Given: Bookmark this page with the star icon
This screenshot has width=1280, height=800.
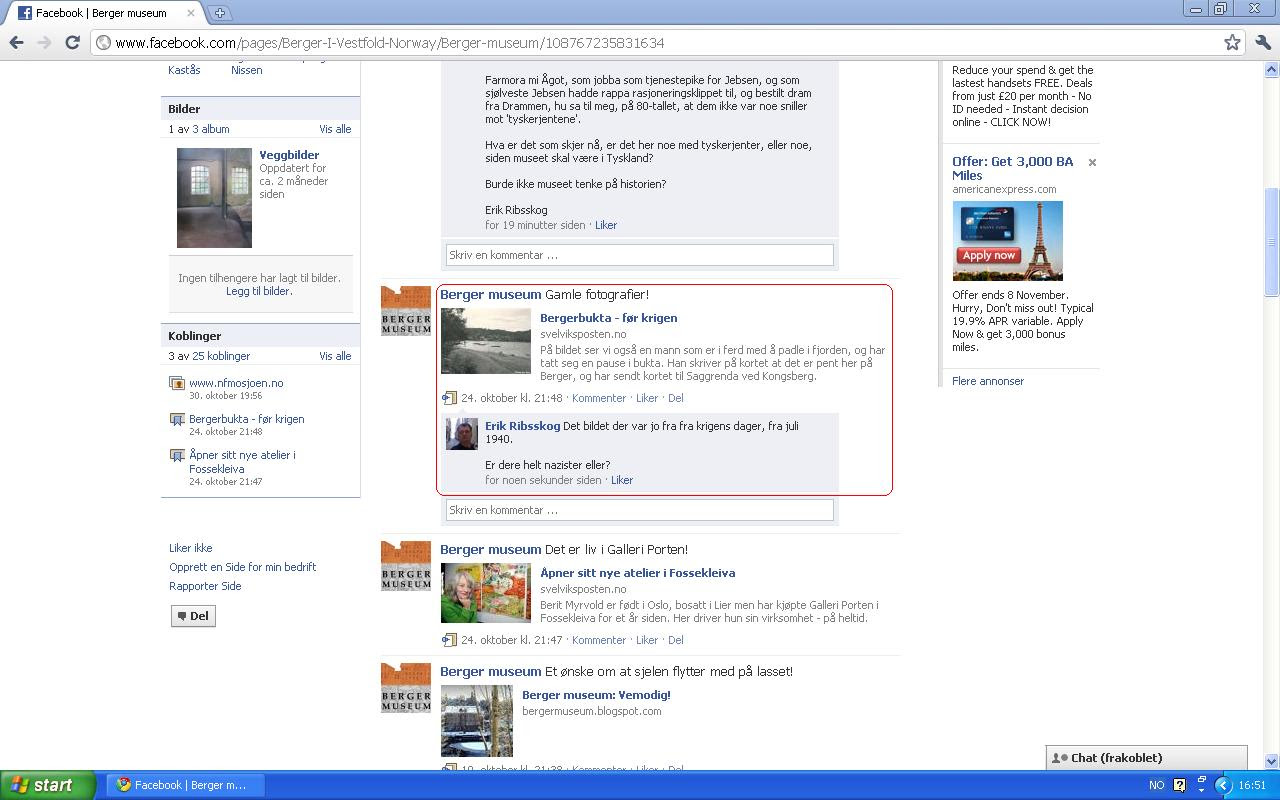Looking at the screenshot, I should click(1232, 42).
